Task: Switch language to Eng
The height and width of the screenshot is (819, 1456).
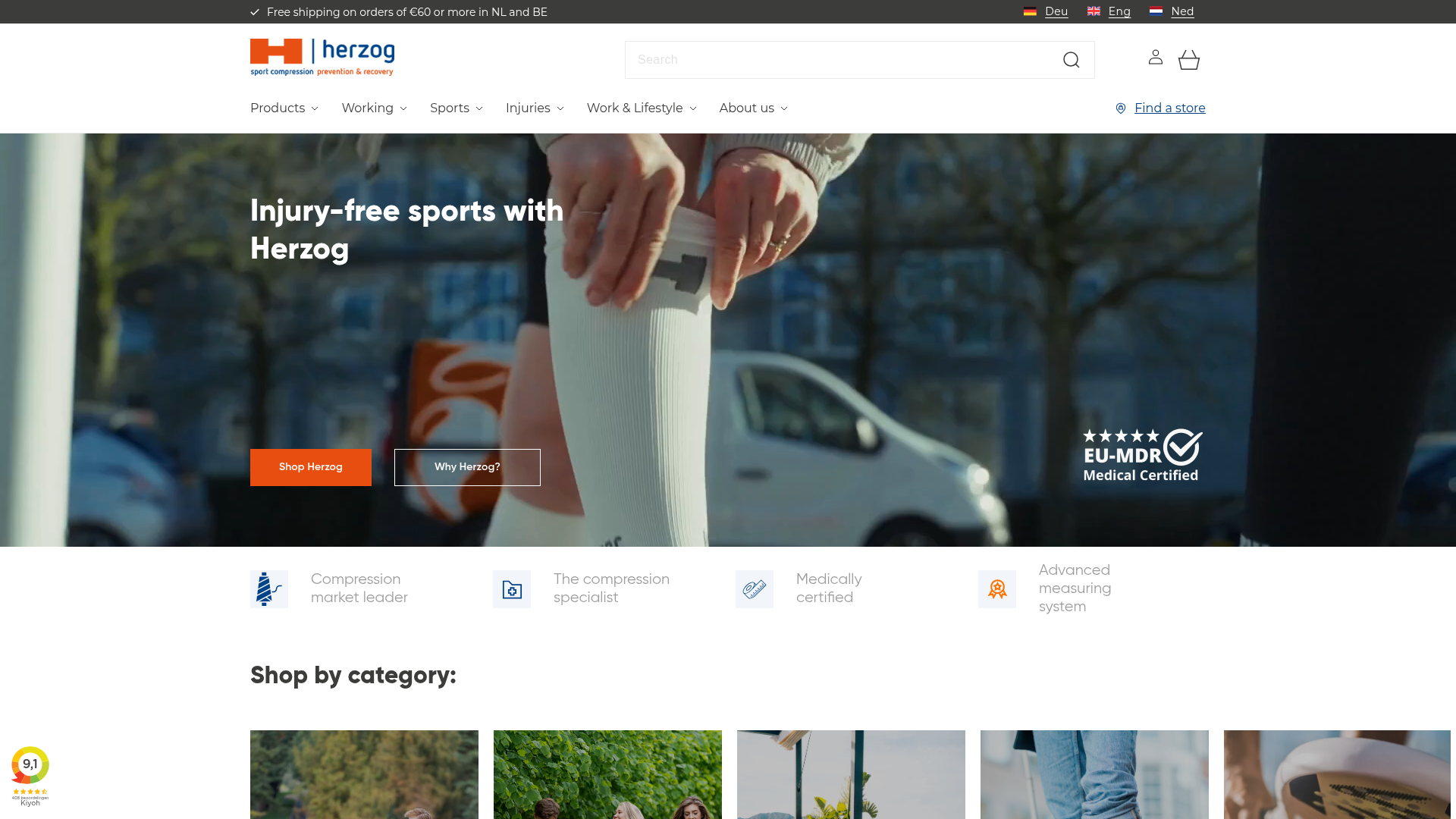Action: click(x=1119, y=11)
